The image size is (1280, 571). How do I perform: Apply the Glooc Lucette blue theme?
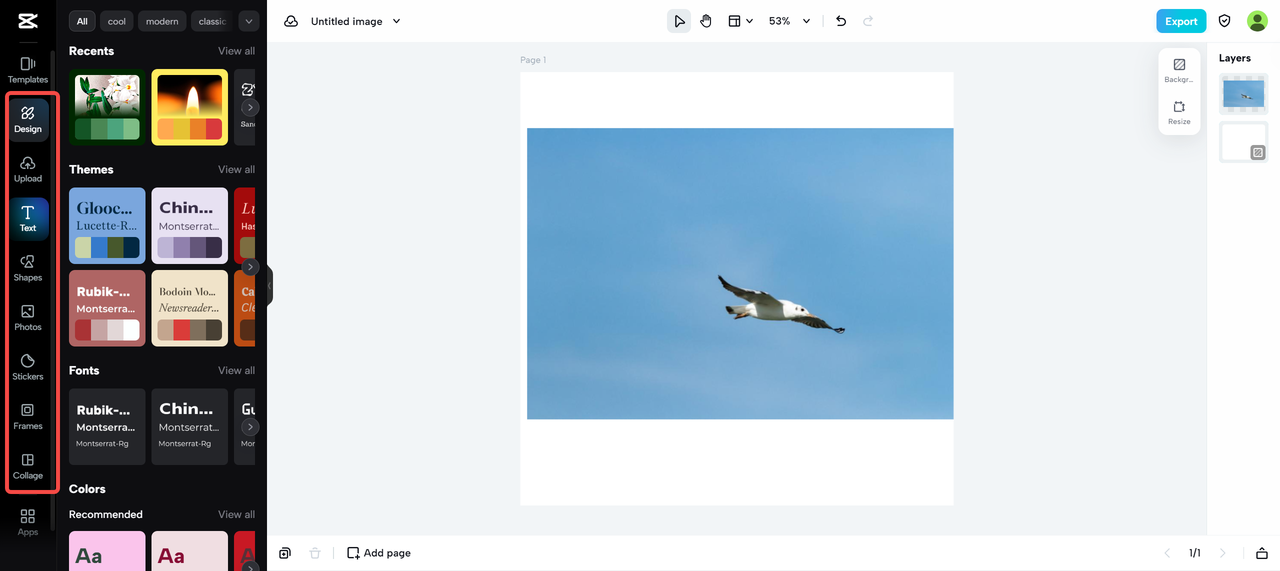(x=107, y=226)
